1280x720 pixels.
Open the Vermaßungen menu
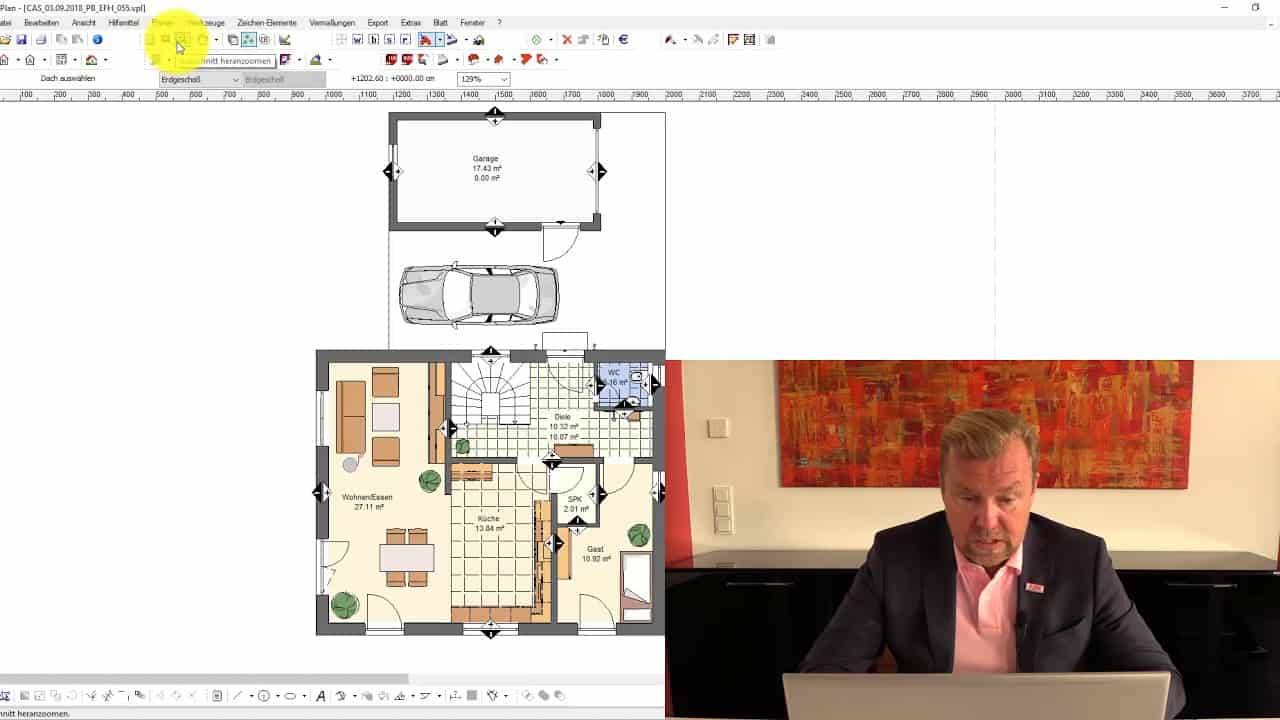point(332,22)
